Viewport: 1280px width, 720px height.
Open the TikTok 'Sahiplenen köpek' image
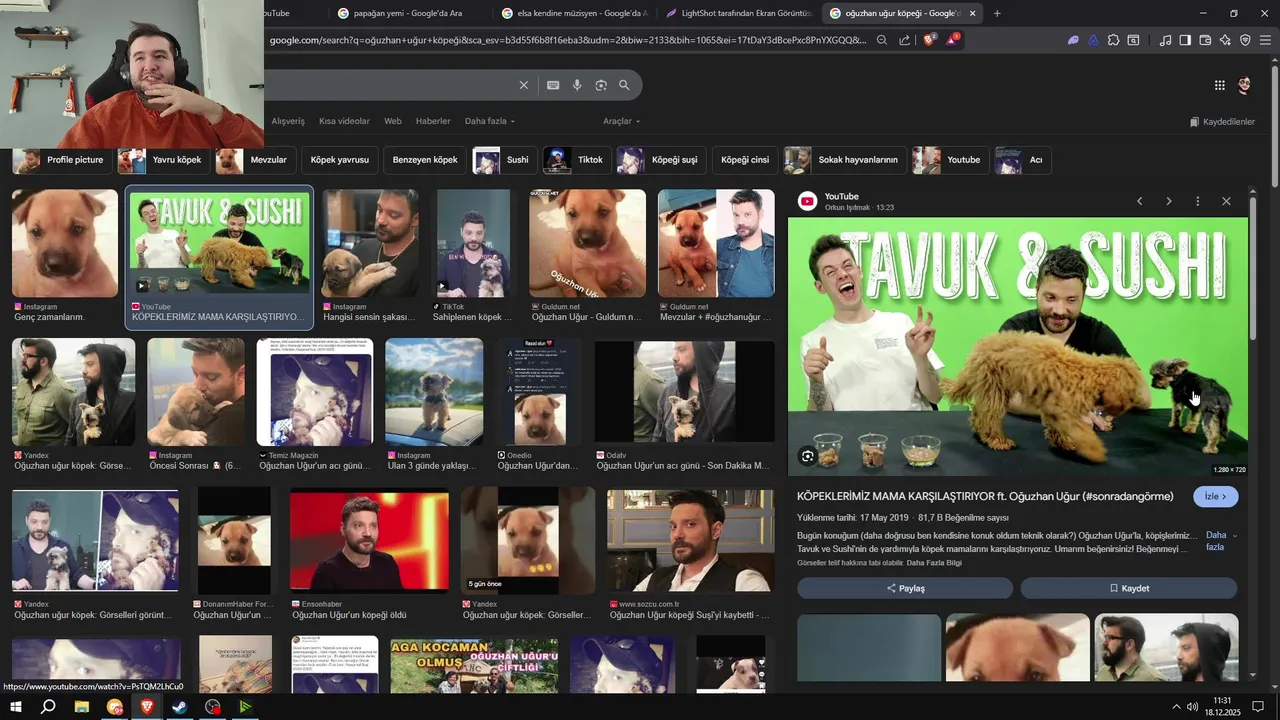[x=474, y=243]
